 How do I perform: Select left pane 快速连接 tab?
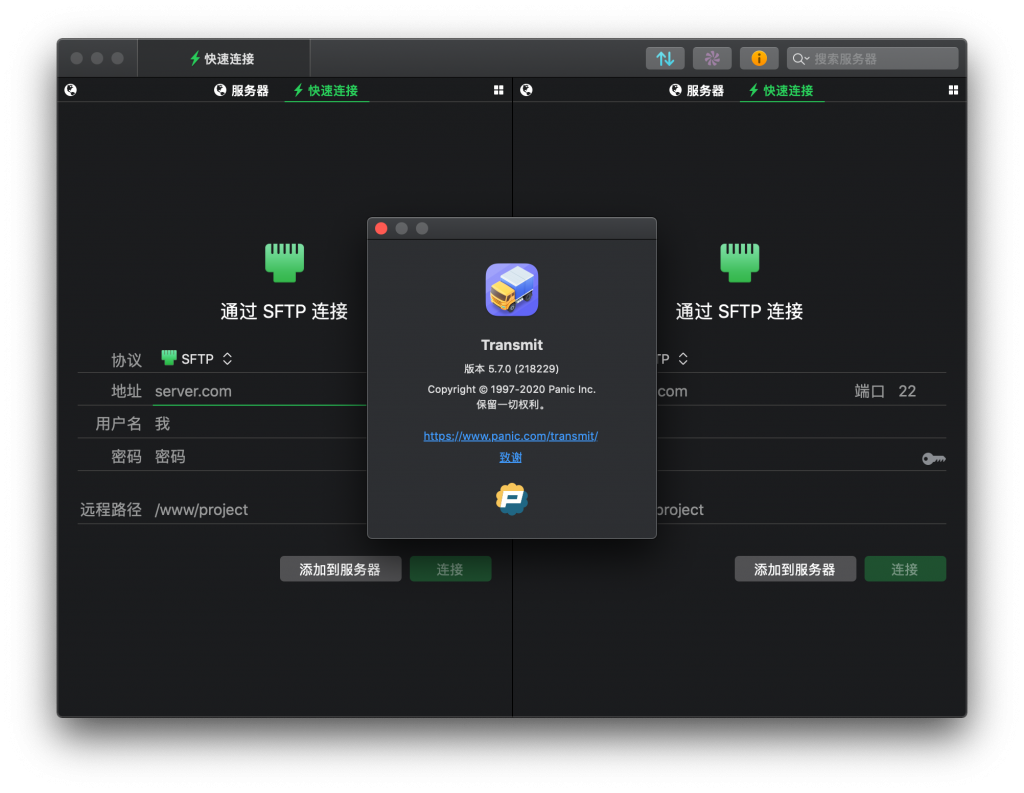(326, 90)
